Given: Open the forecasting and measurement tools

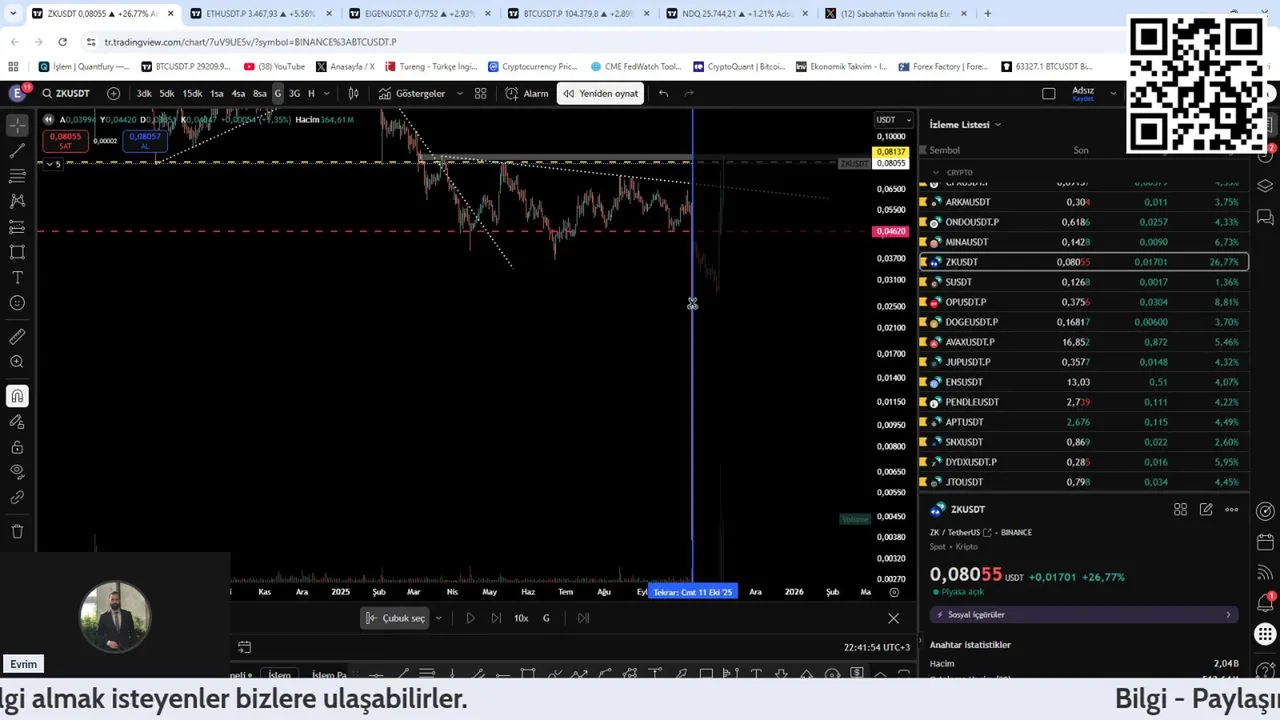Looking at the screenshot, I should [x=17, y=227].
